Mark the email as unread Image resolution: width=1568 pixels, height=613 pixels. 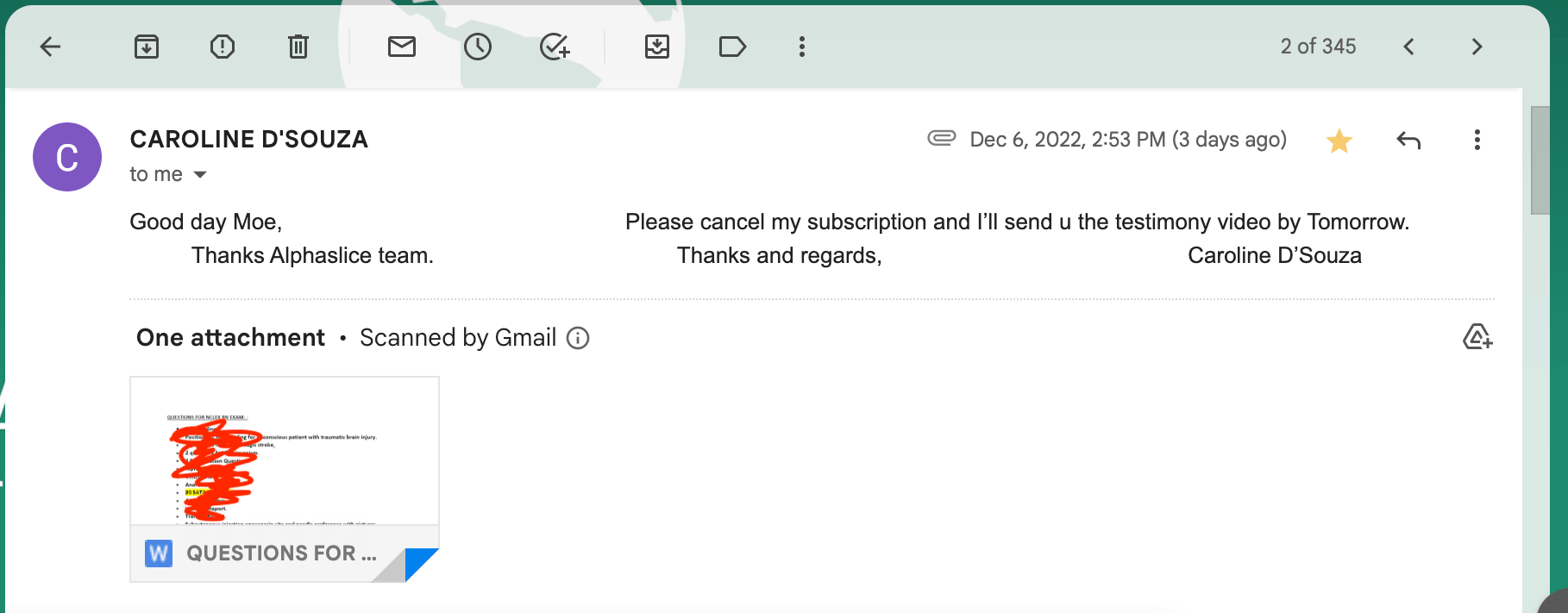402,47
